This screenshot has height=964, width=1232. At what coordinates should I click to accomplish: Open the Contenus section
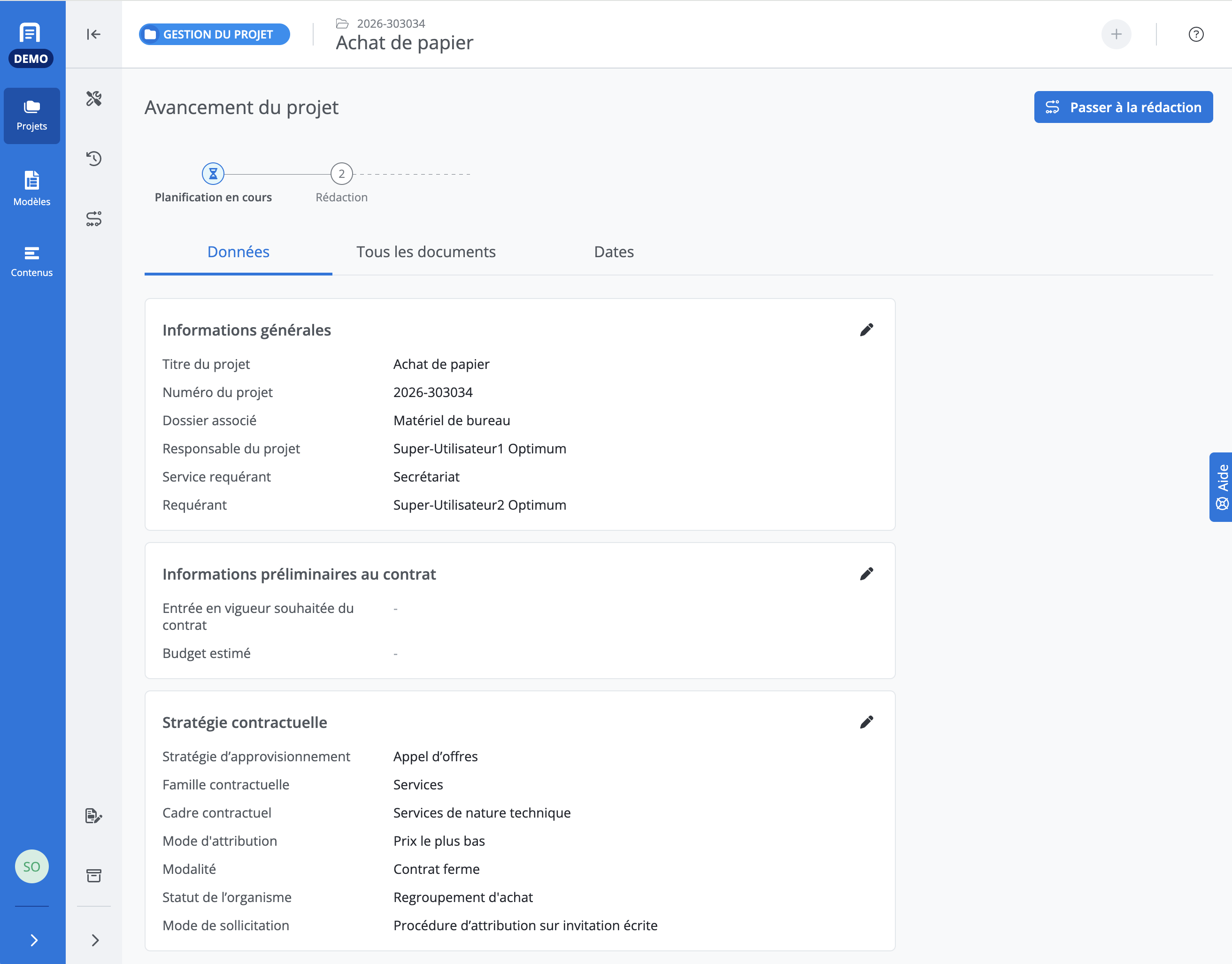tap(31, 261)
